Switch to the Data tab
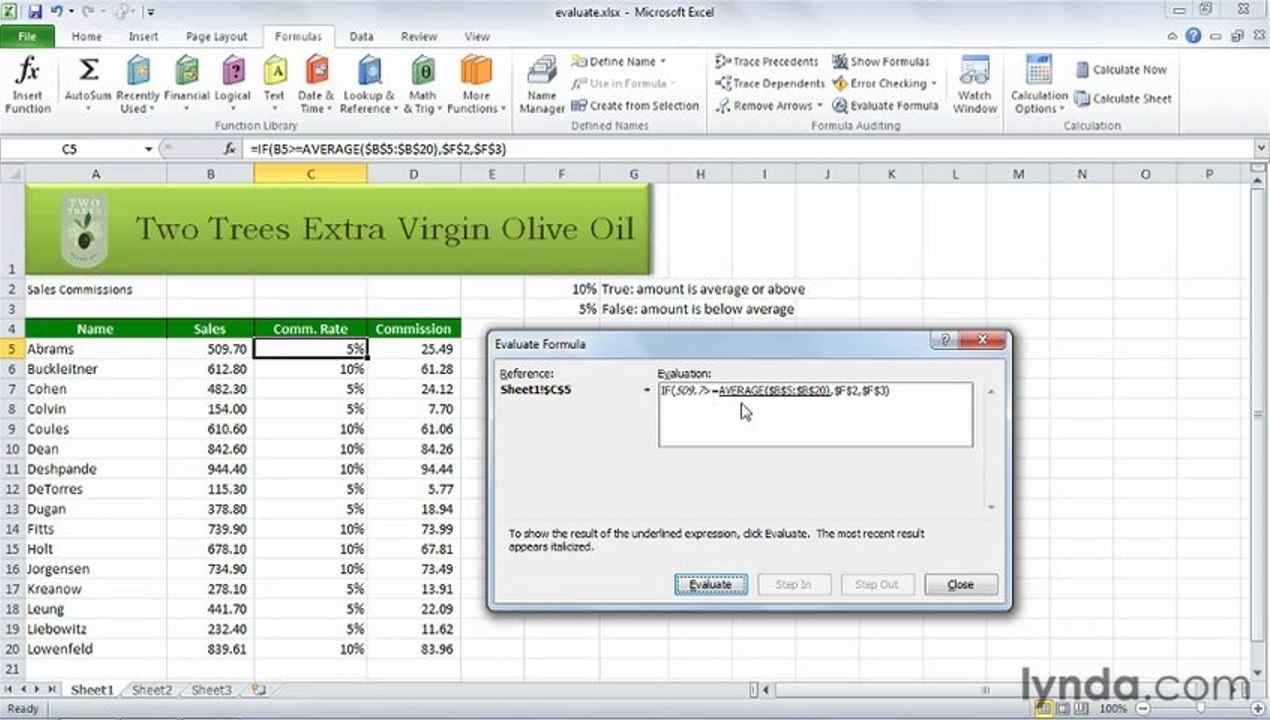This screenshot has height=720, width=1270. tap(361, 36)
